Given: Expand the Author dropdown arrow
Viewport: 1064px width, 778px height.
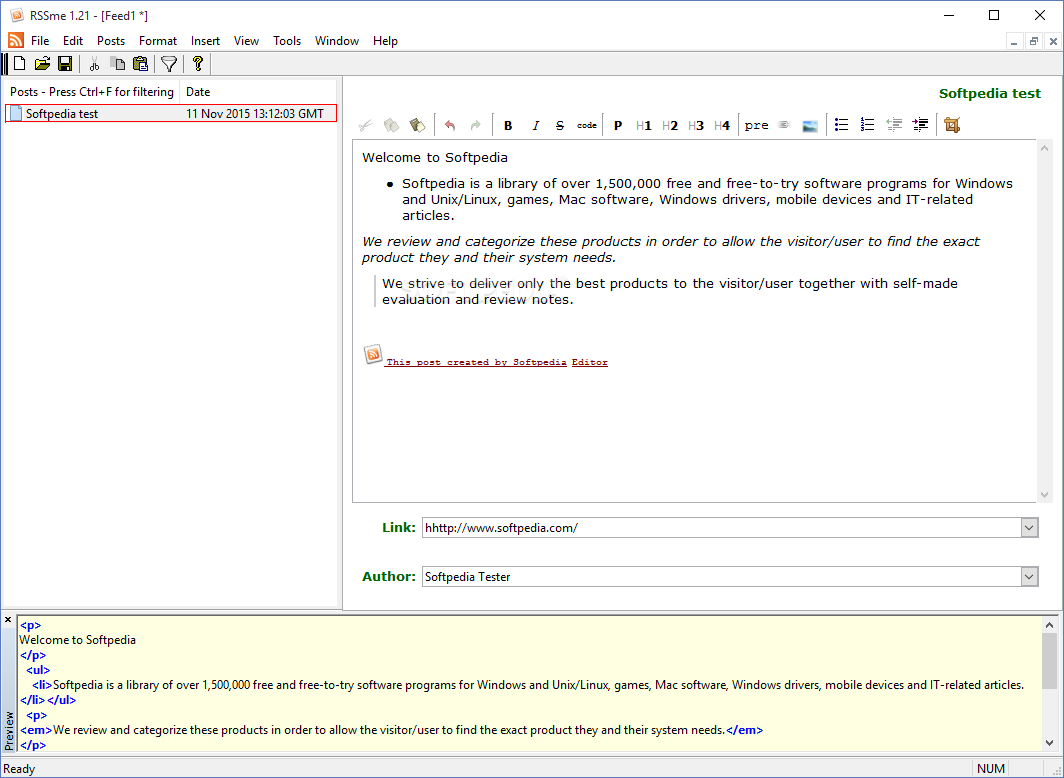Looking at the screenshot, I should (1029, 577).
